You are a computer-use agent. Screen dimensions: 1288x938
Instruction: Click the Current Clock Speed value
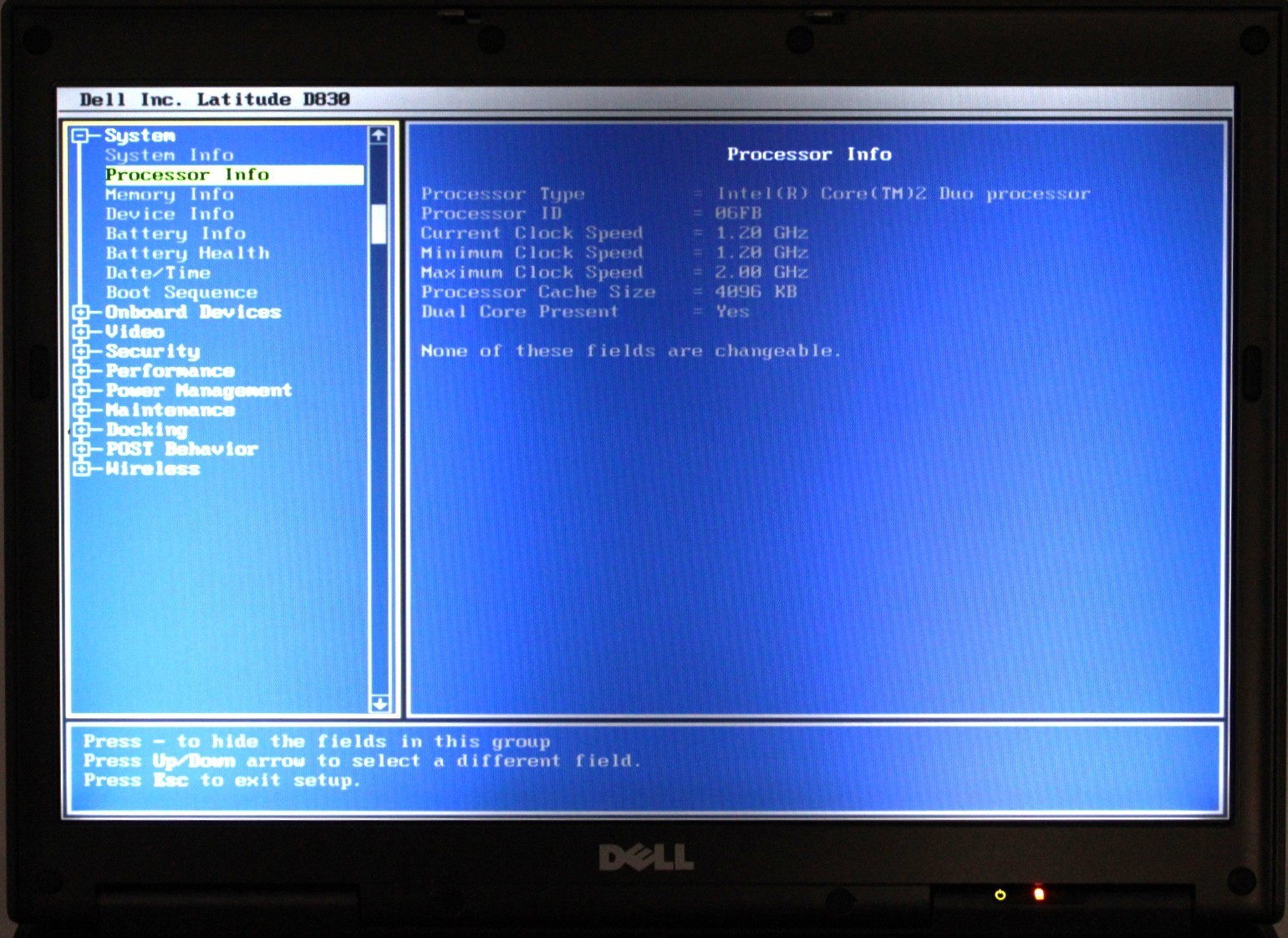761,233
